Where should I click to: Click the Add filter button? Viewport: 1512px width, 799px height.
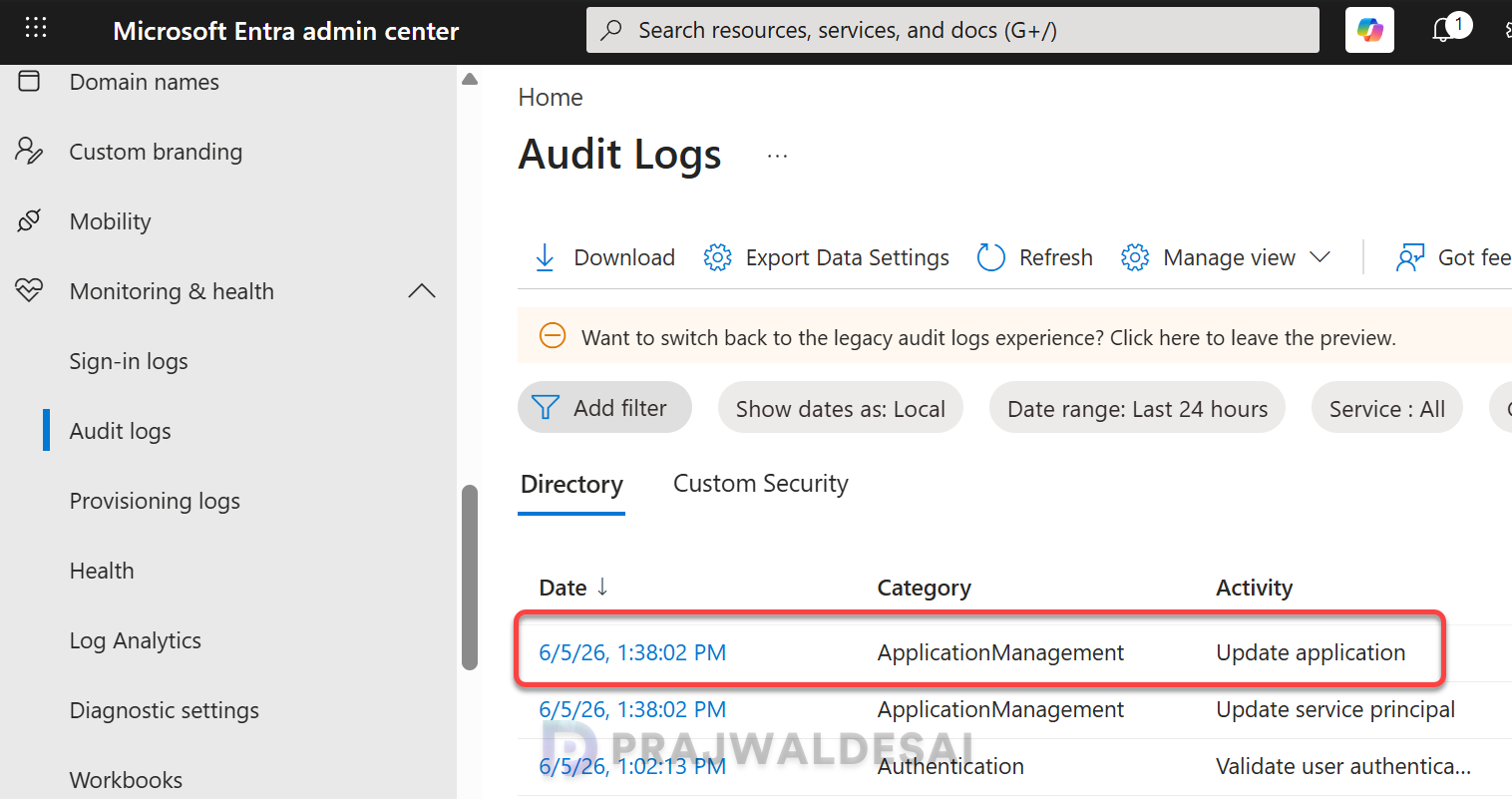pos(604,408)
